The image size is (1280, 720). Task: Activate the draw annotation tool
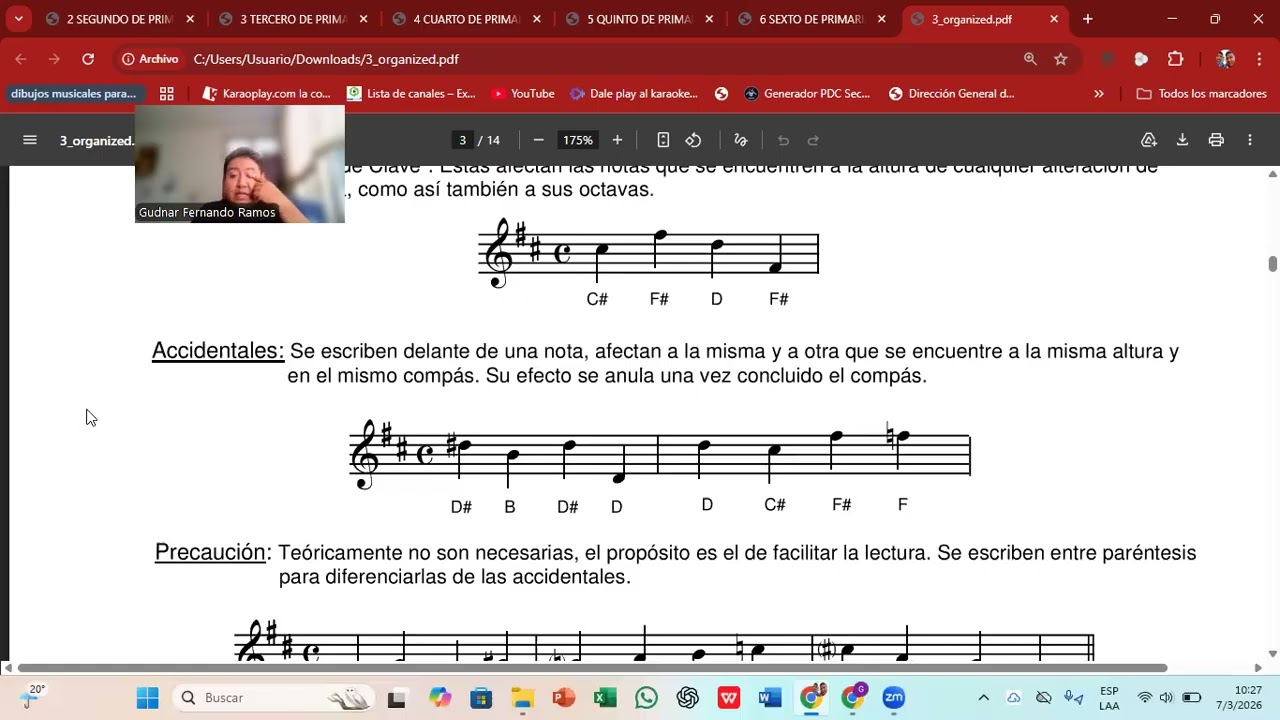click(x=741, y=140)
